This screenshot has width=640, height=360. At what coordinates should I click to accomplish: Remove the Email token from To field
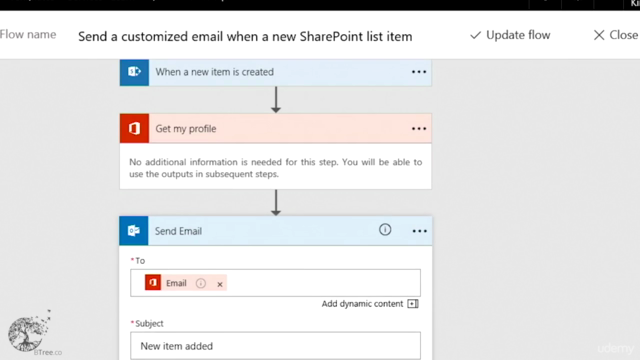[220, 284]
